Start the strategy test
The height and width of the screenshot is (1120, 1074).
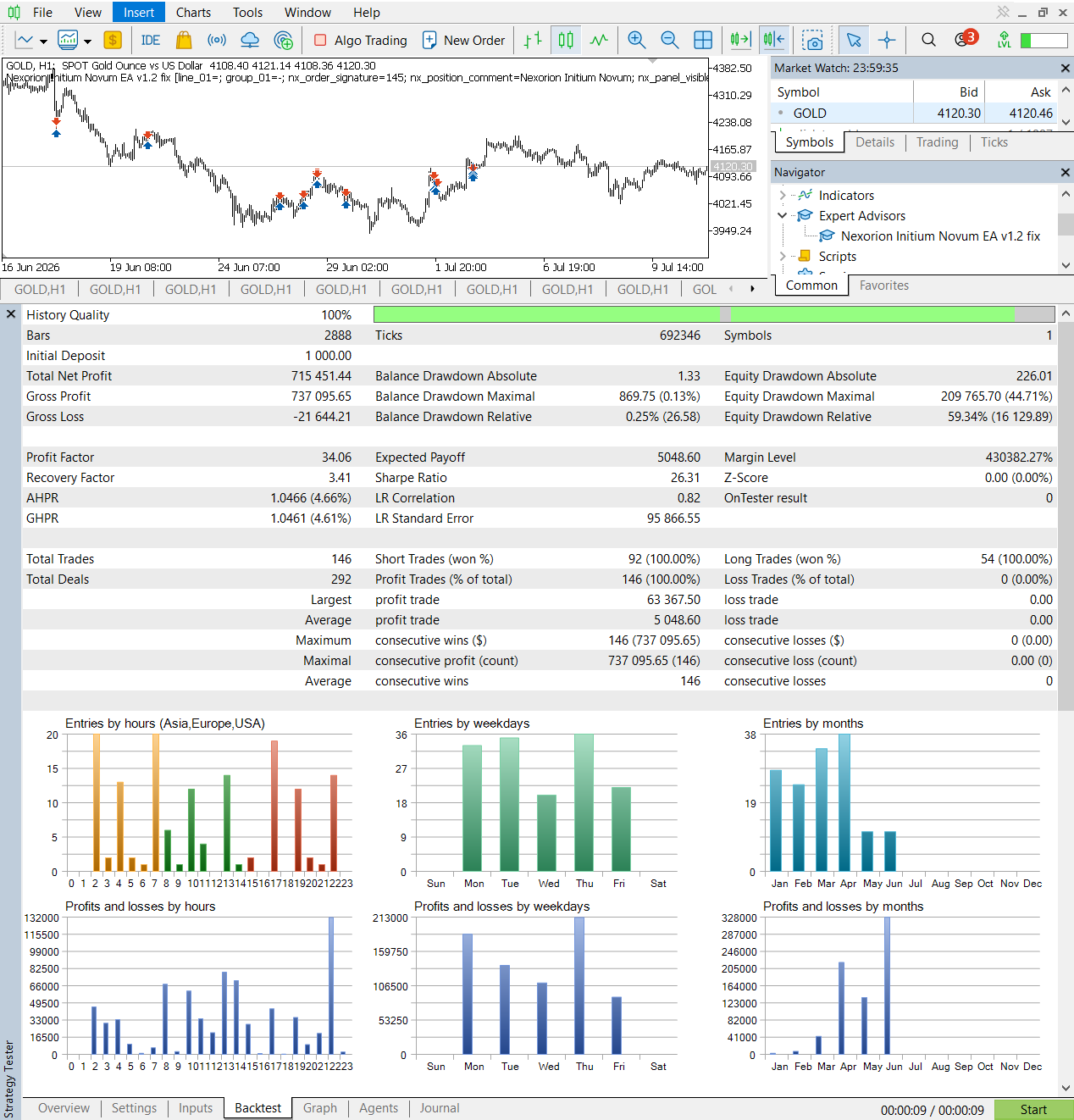click(x=1033, y=1110)
